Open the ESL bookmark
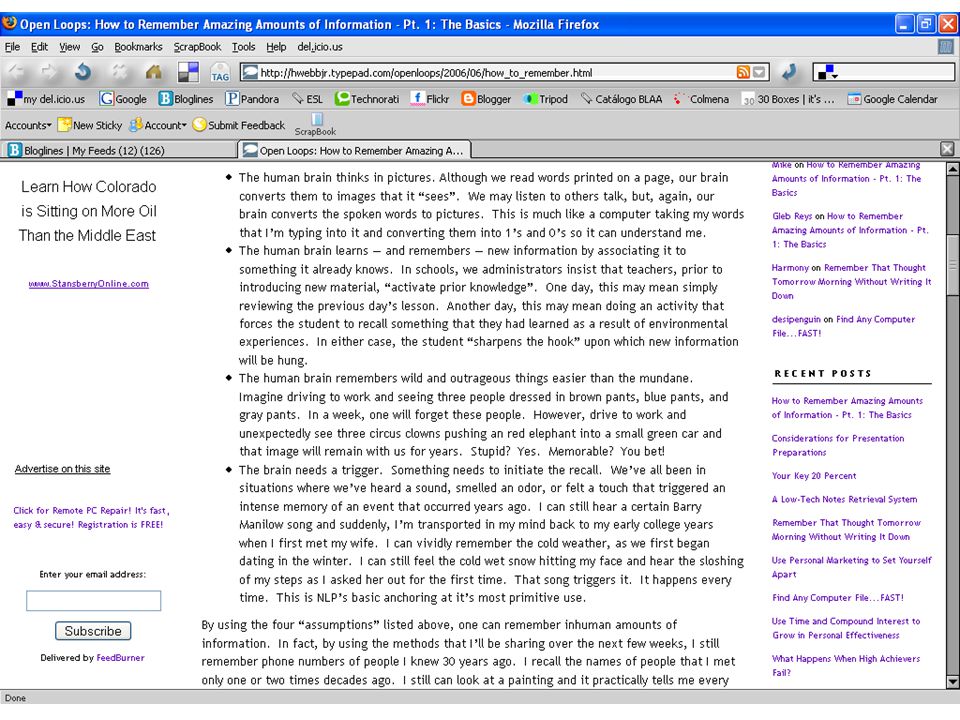The height and width of the screenshot is (720, 960). point(307,99)
